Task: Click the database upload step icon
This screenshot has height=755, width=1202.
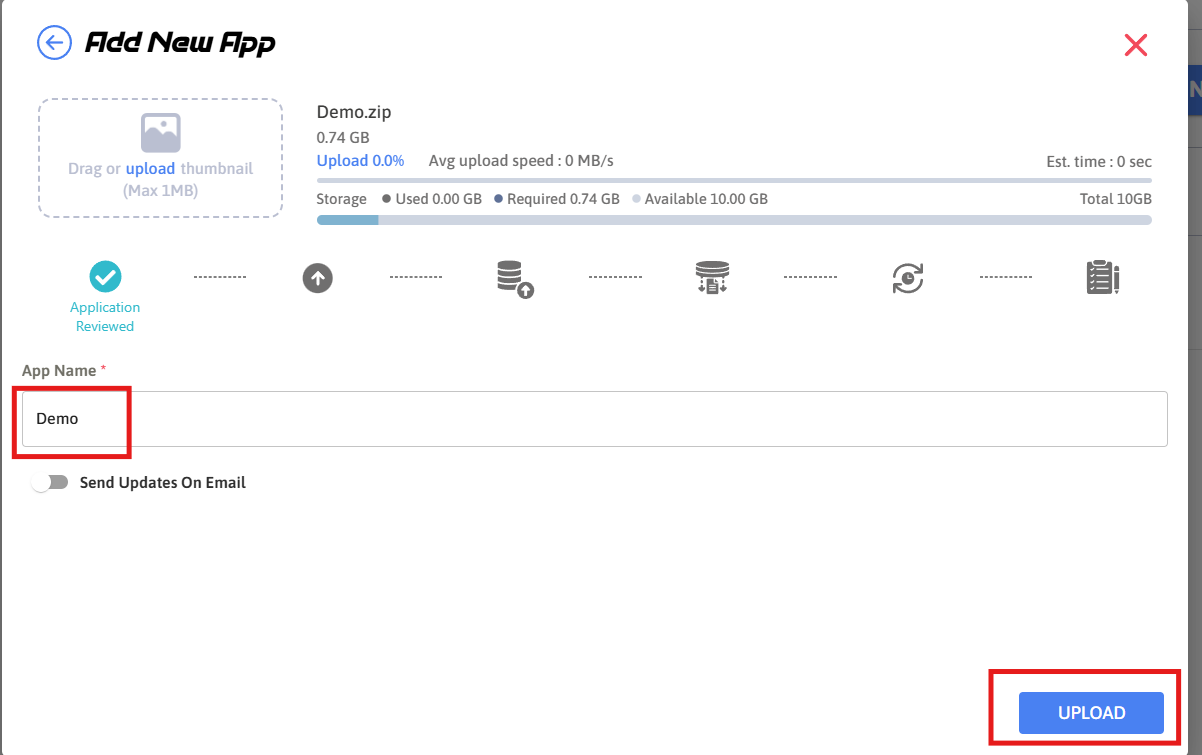Action: [514, 278]
